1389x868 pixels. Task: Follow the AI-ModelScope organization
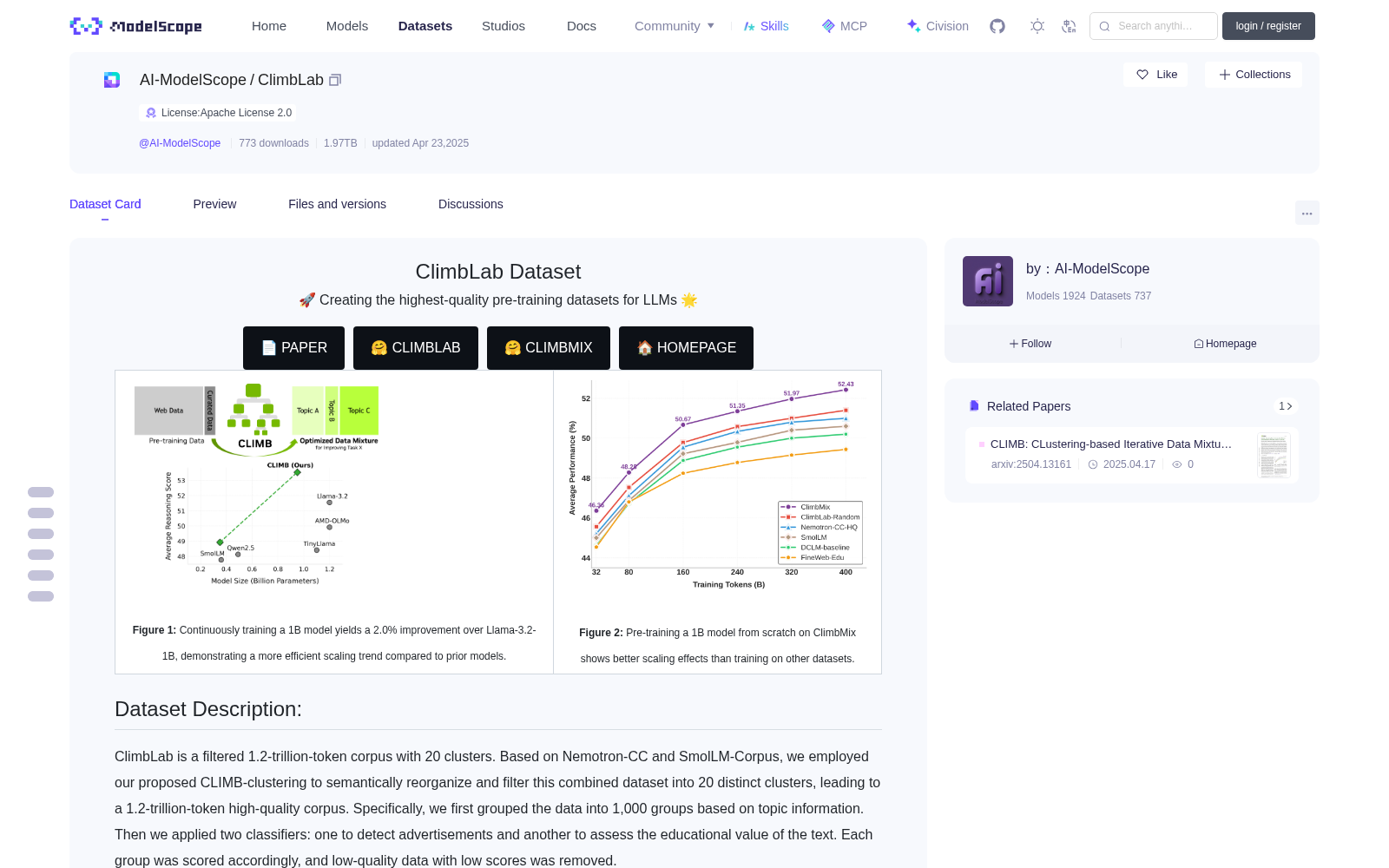tap(1030, 344)
